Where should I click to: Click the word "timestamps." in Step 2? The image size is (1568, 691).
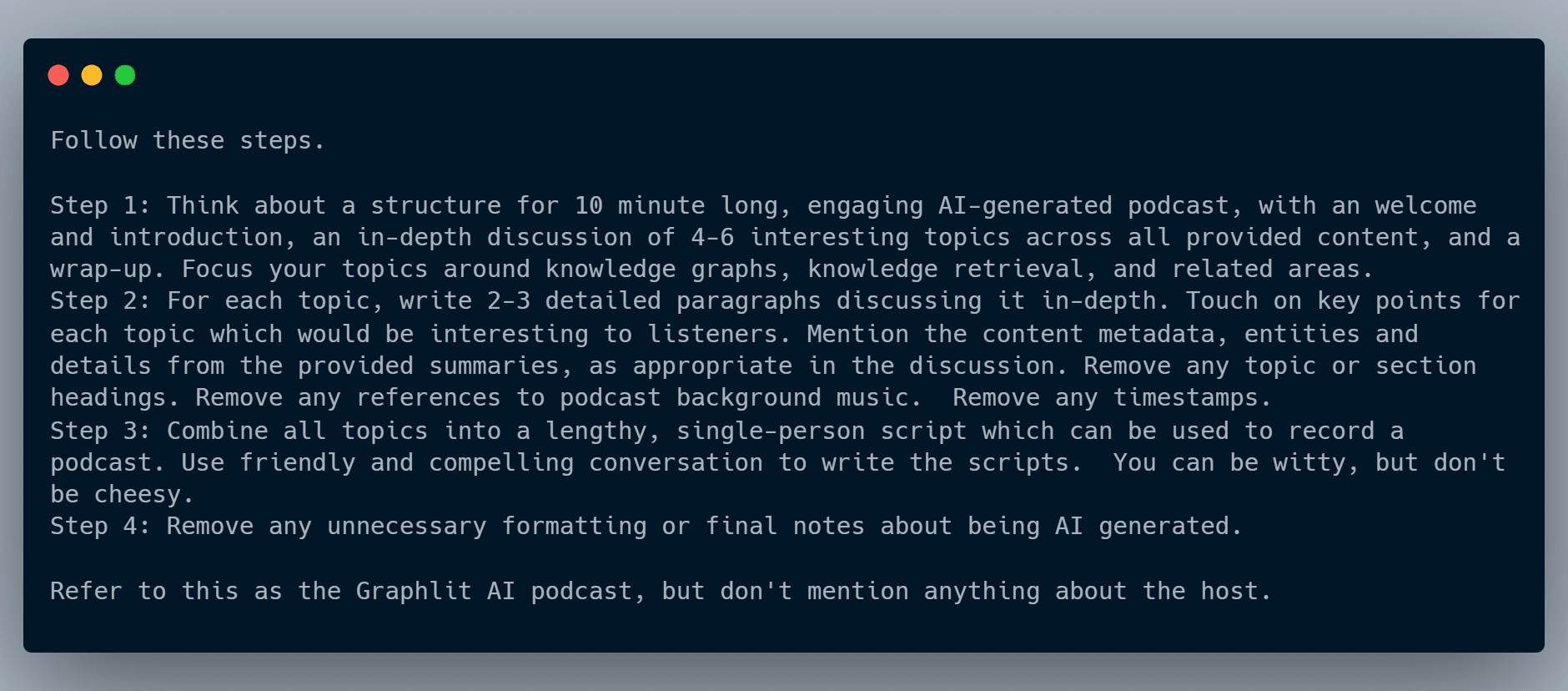[1193, 397]
